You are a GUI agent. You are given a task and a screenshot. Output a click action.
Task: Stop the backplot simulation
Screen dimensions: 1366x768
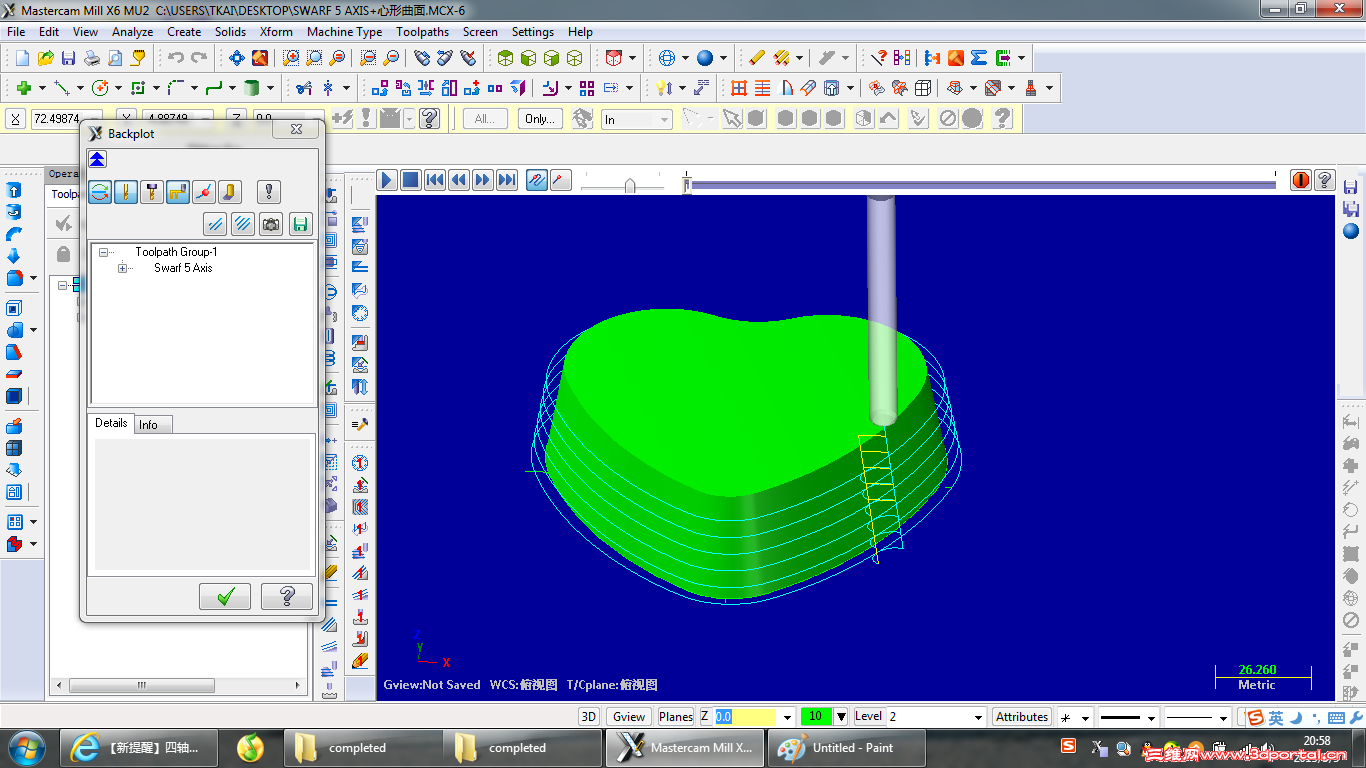(411, 180)
